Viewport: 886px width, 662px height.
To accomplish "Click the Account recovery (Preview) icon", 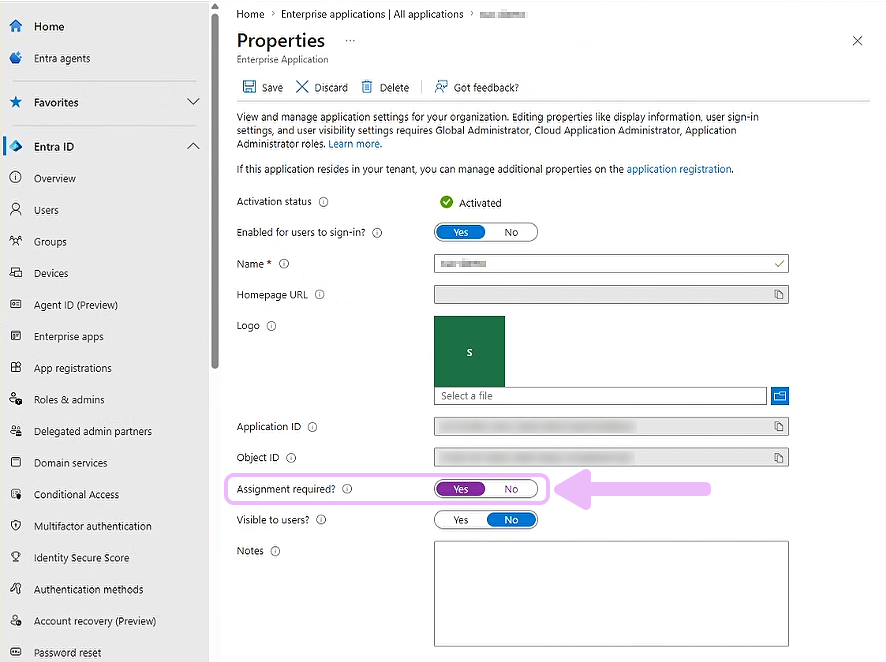I will point(16,620).
